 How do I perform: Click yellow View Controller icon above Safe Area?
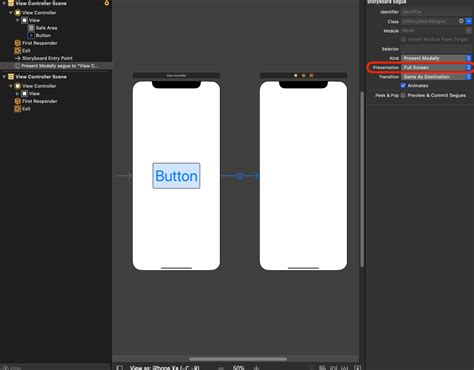click(x=18, y=13)
